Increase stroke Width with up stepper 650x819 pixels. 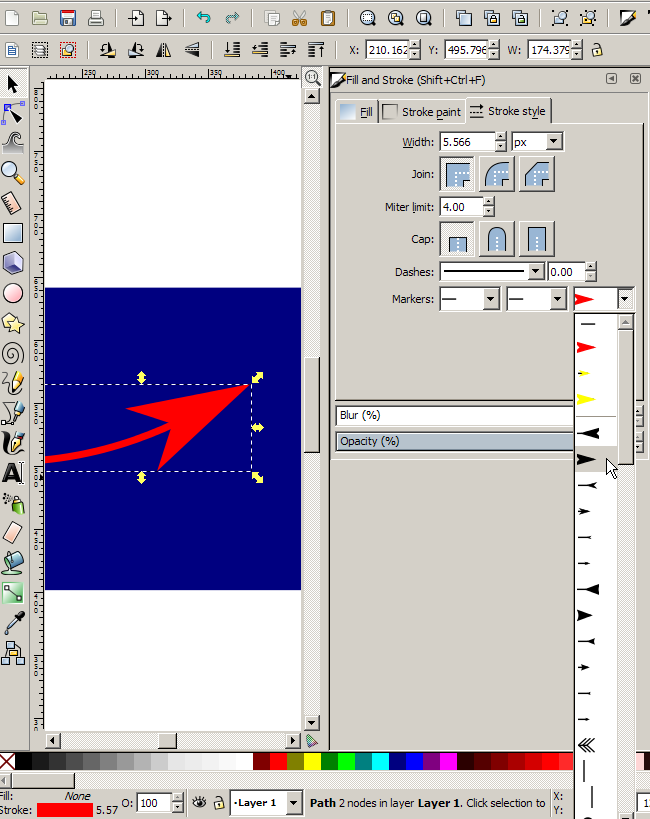coord(501,137)
